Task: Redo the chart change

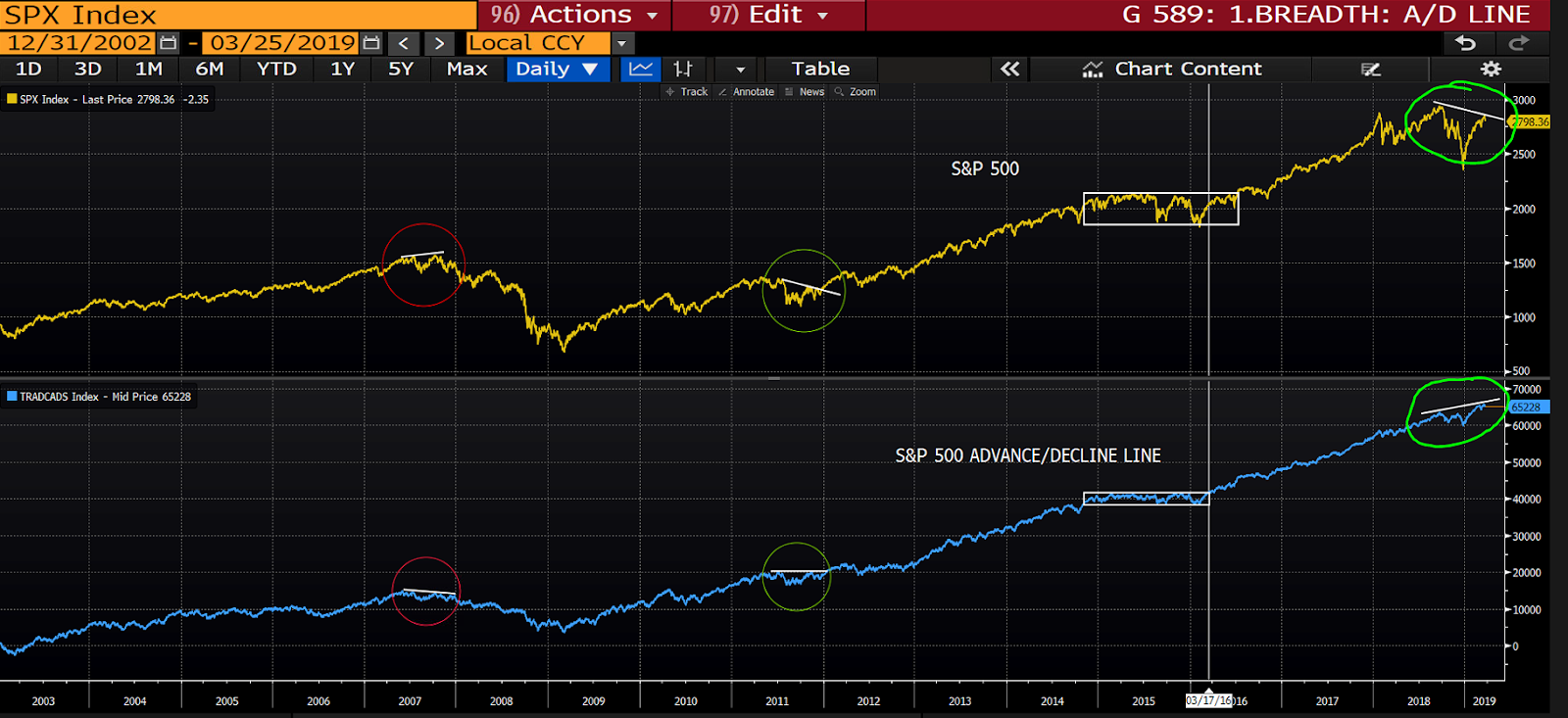Action: pos(1519,43)
